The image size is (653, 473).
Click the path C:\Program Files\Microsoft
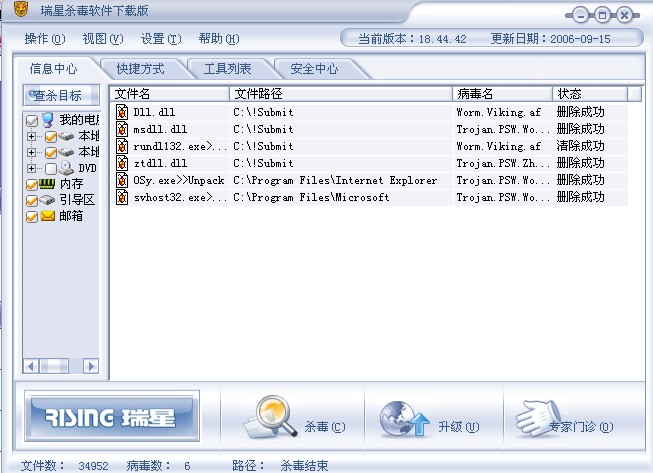311,197
